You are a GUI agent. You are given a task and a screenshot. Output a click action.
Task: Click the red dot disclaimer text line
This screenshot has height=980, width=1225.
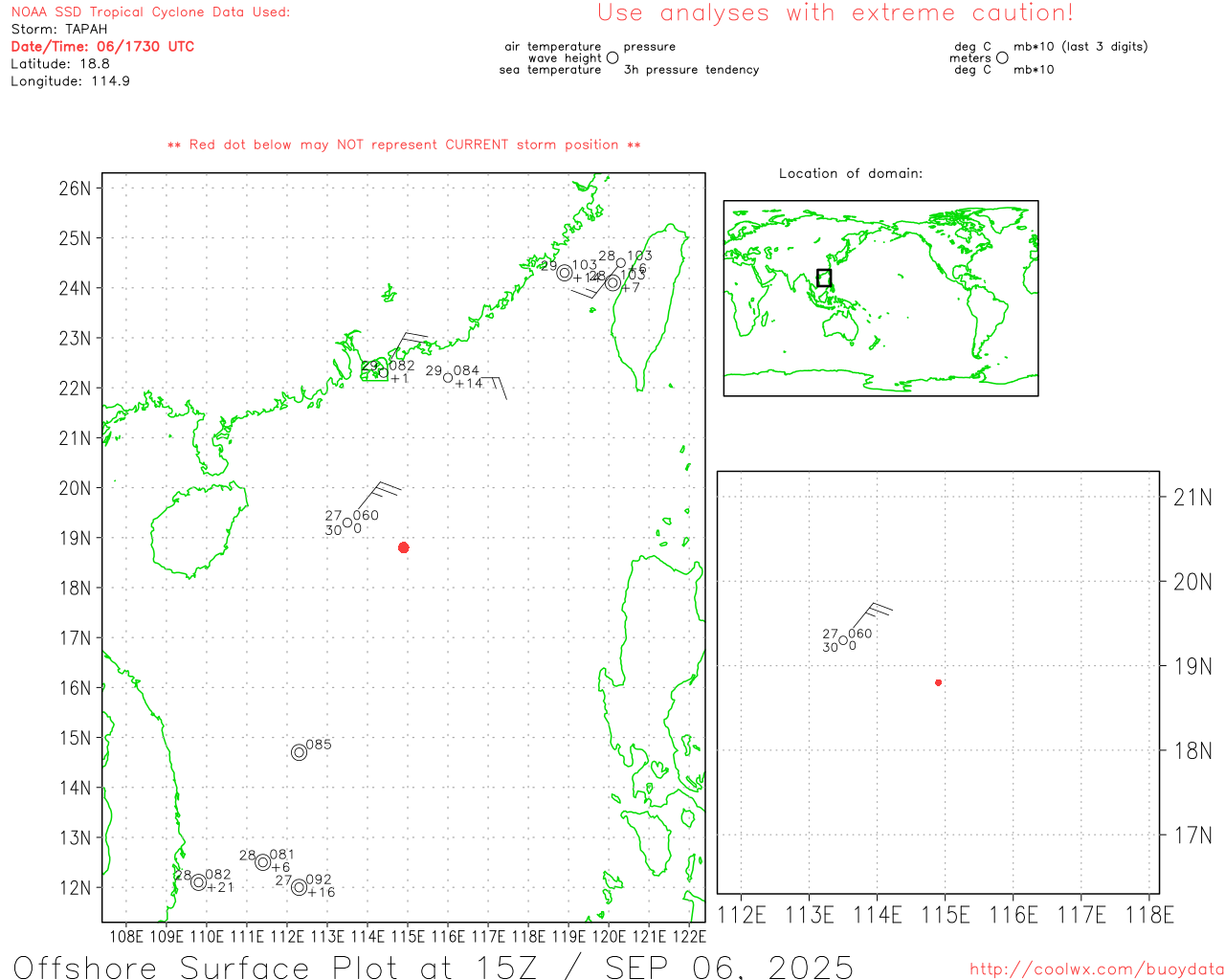pos(404,145)
